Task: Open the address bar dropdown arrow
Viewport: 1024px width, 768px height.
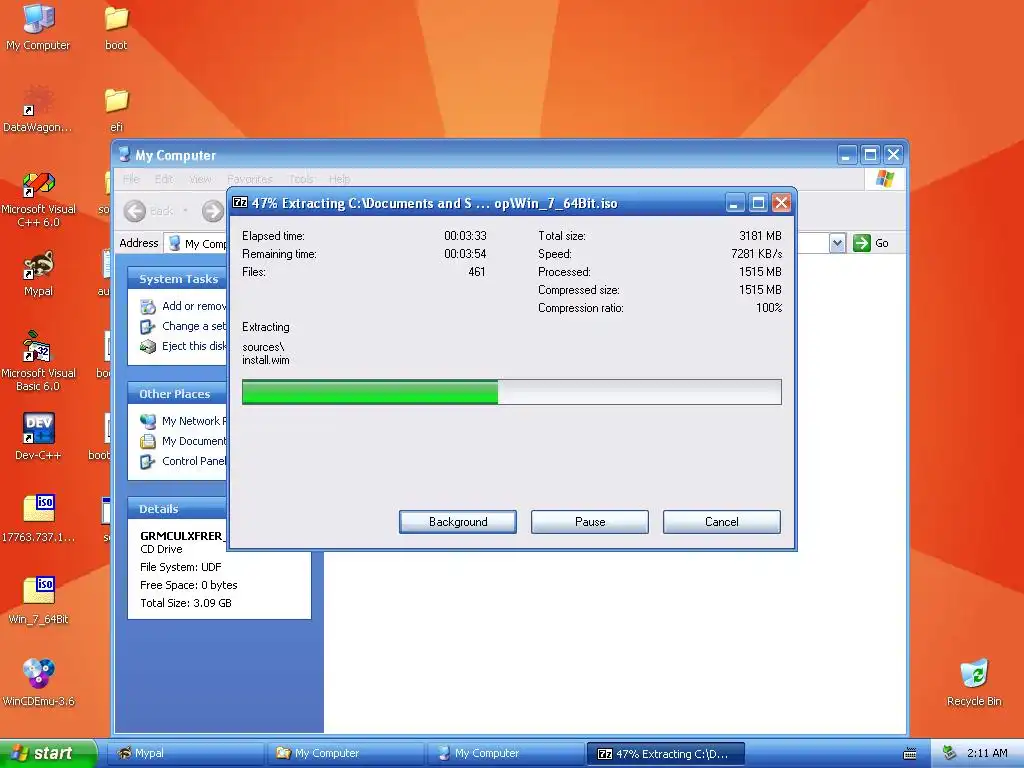Action: 837,243
